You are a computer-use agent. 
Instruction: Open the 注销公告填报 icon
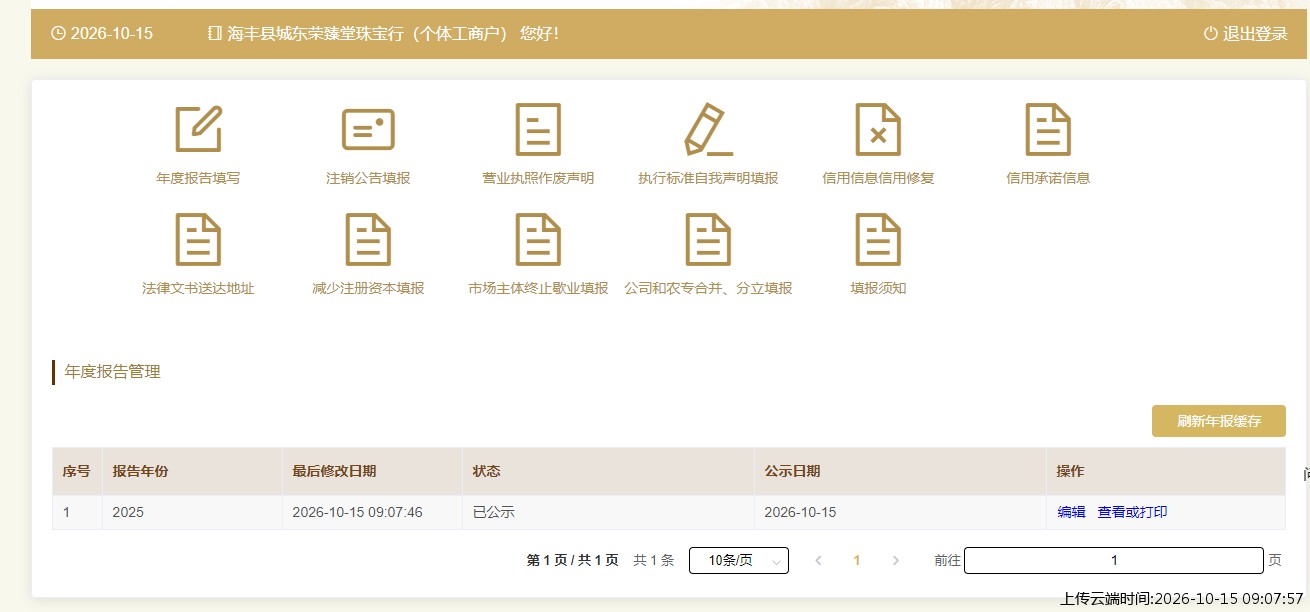tap(368, 129)
